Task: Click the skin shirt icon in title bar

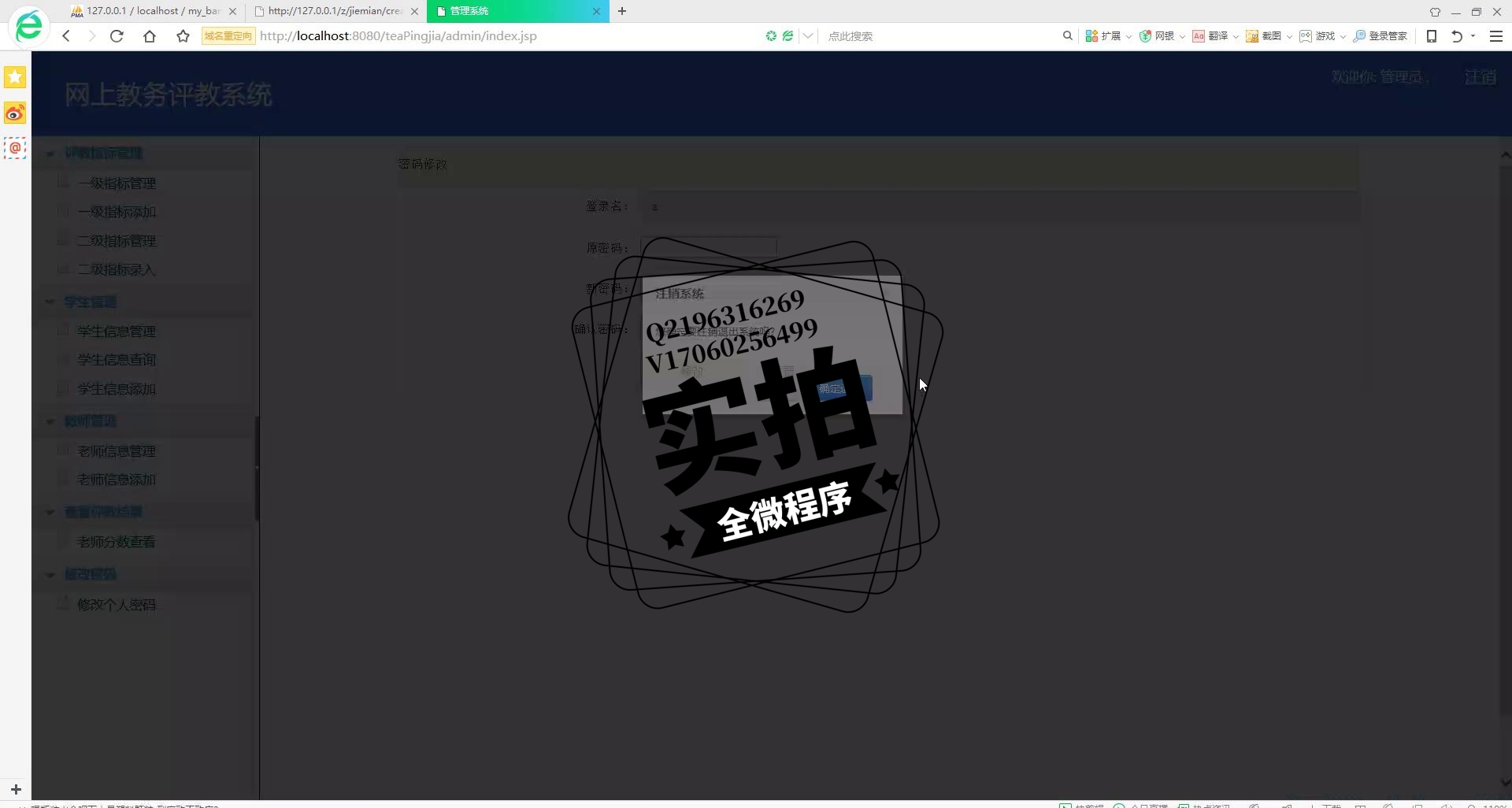Action: [x=1435, y=12]
